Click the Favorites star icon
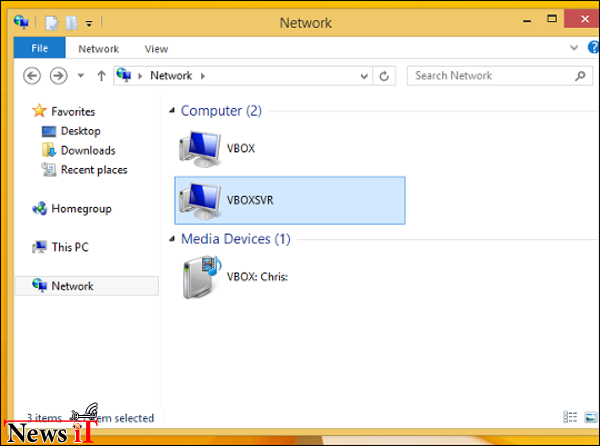This screenshot has height=446, width=600. pos(39,111)
